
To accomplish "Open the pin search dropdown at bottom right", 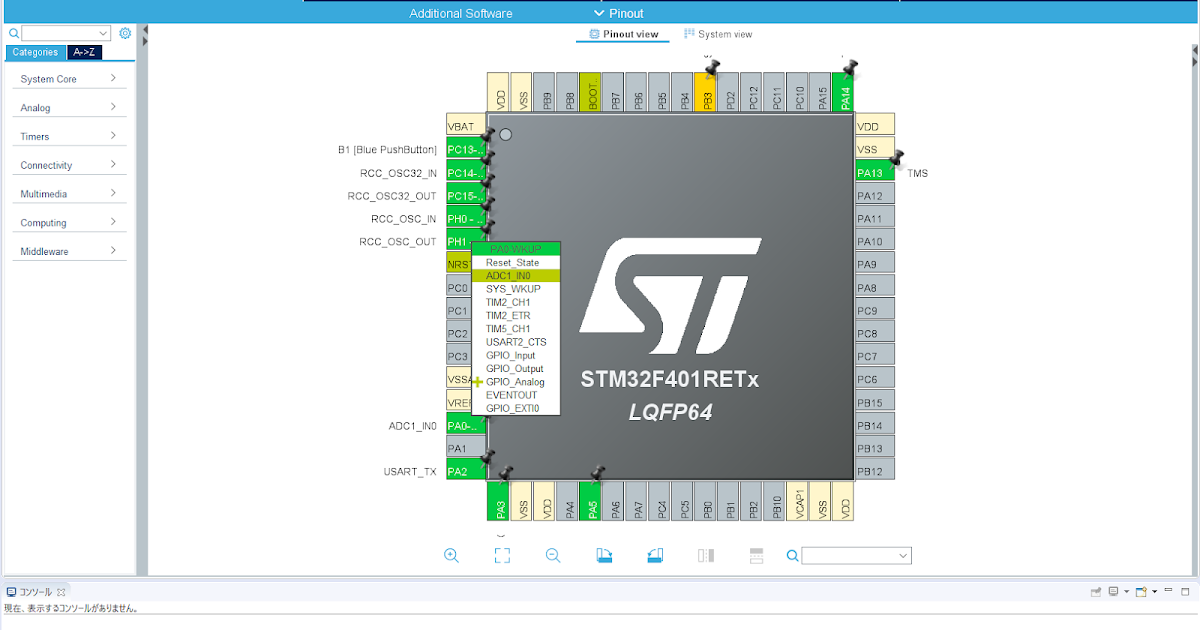I will (901, 555).
